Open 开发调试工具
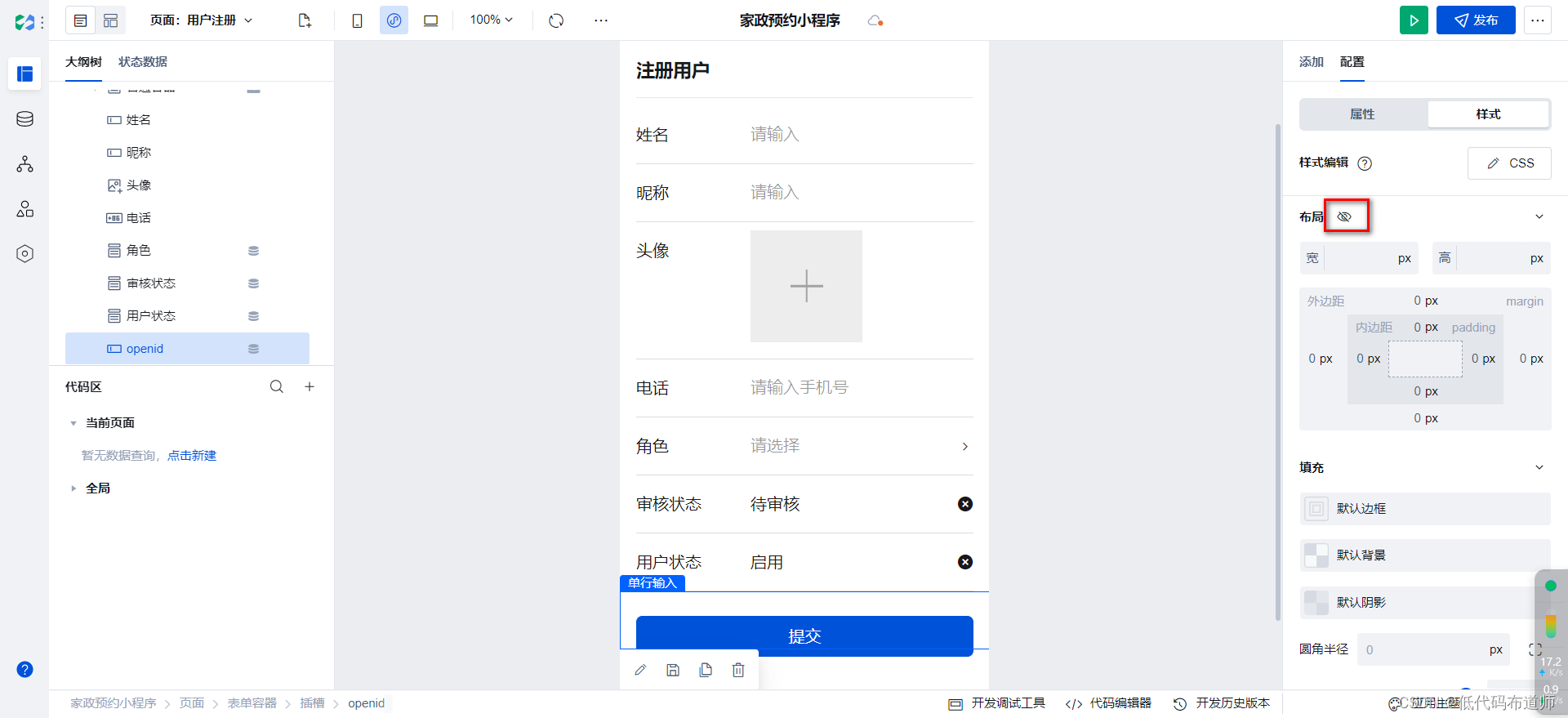Screen dimensions: 1568x718 click(x=997, y=703)
